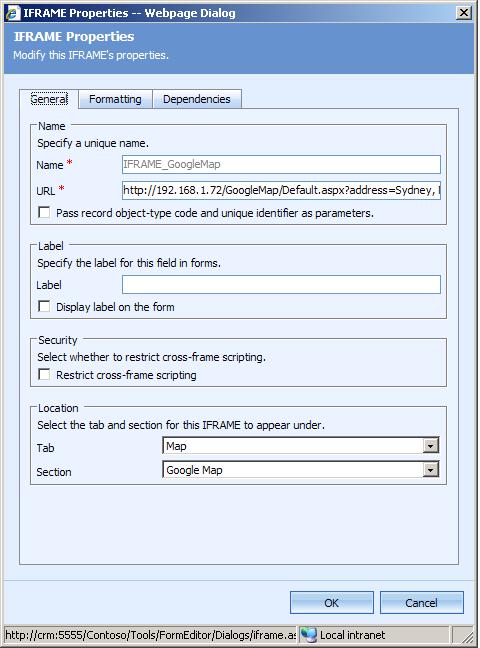Open the Dependencies tab

coord(197,99)
